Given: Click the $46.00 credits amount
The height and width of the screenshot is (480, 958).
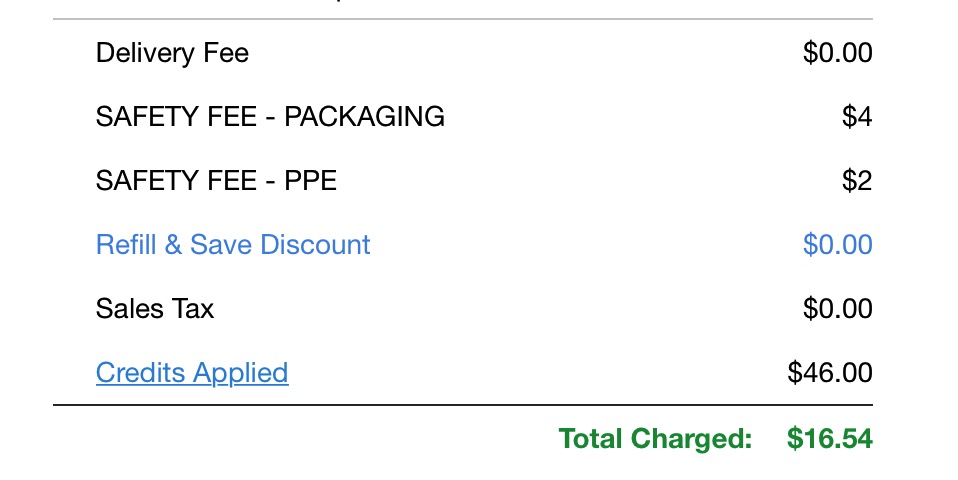Looking at the screenshot, I should (x=830, y=373).
